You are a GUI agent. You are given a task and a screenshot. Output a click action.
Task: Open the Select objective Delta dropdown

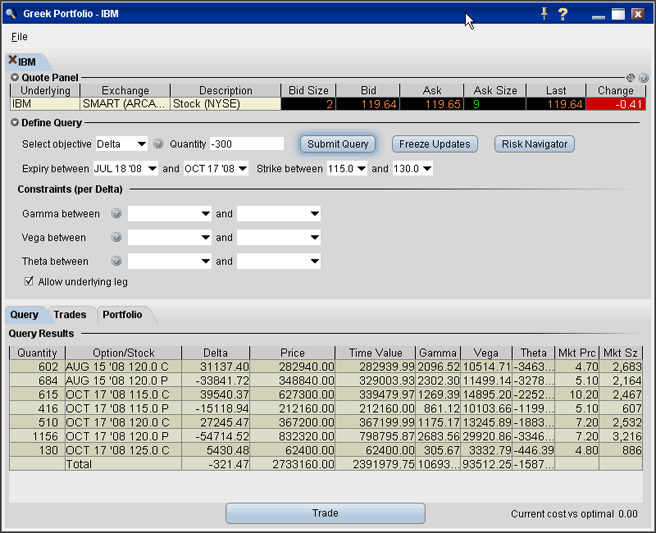[121, 144]
